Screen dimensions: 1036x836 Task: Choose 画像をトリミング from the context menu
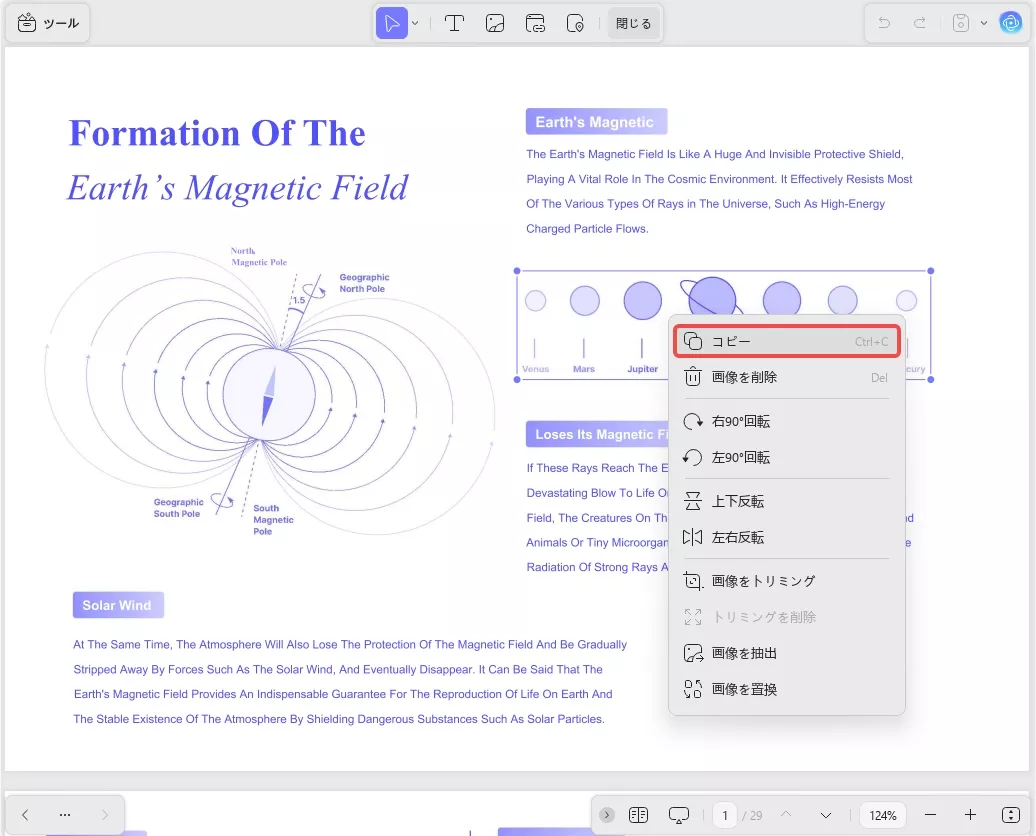[x=786, y=581]
